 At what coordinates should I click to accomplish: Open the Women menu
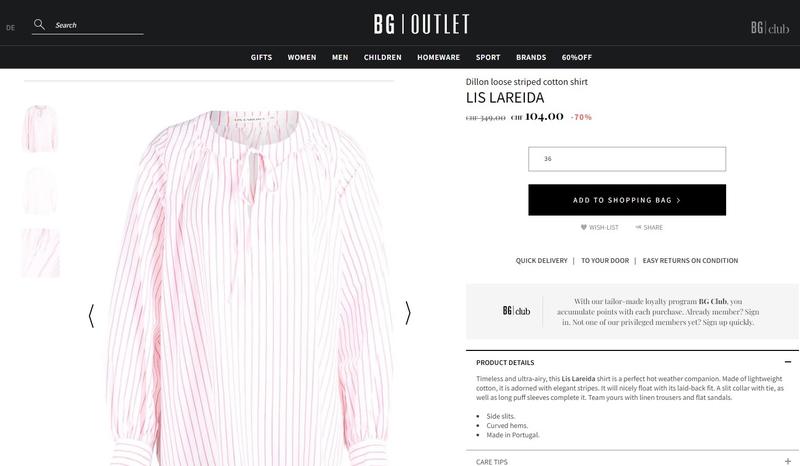click(302, 57)
